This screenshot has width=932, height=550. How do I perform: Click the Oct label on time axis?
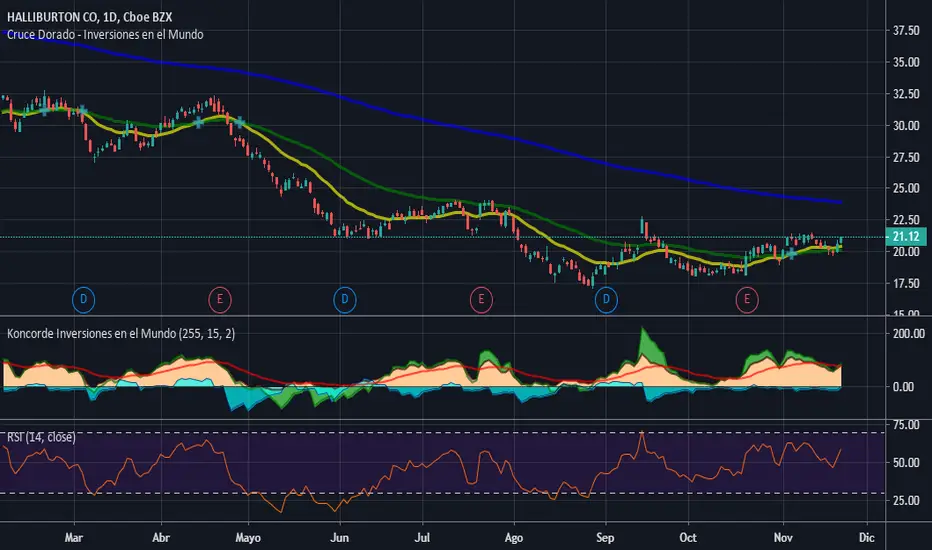coord(688,538)
